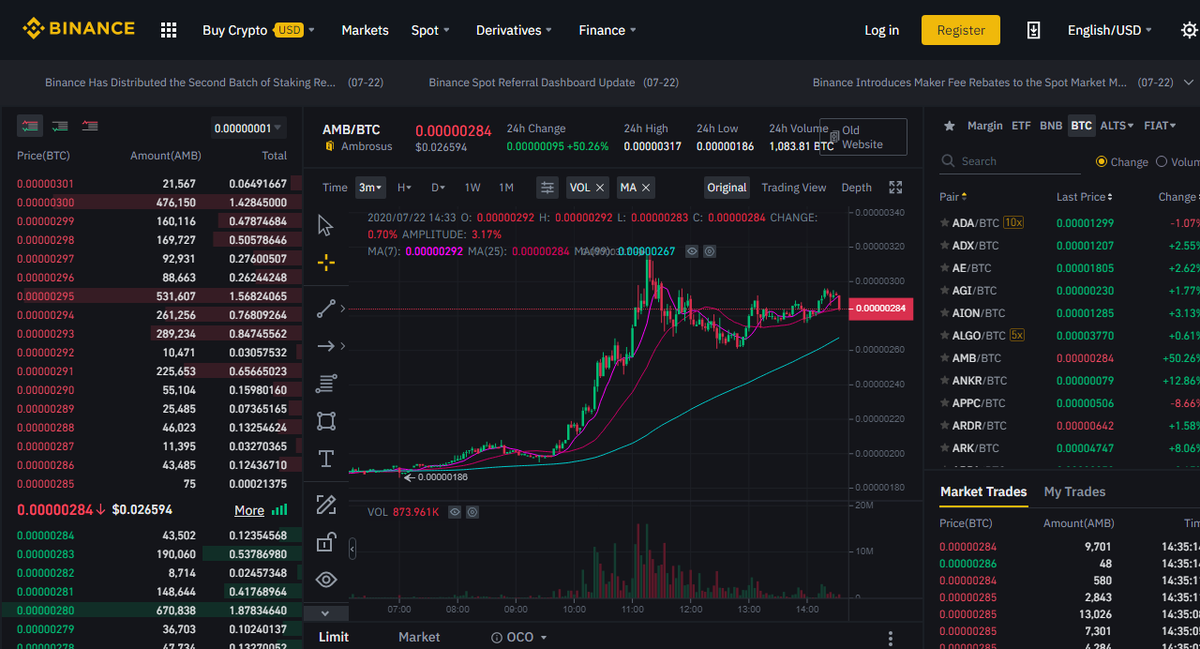
Task: Select the arrow ray drawing tool
Action: 325,346
